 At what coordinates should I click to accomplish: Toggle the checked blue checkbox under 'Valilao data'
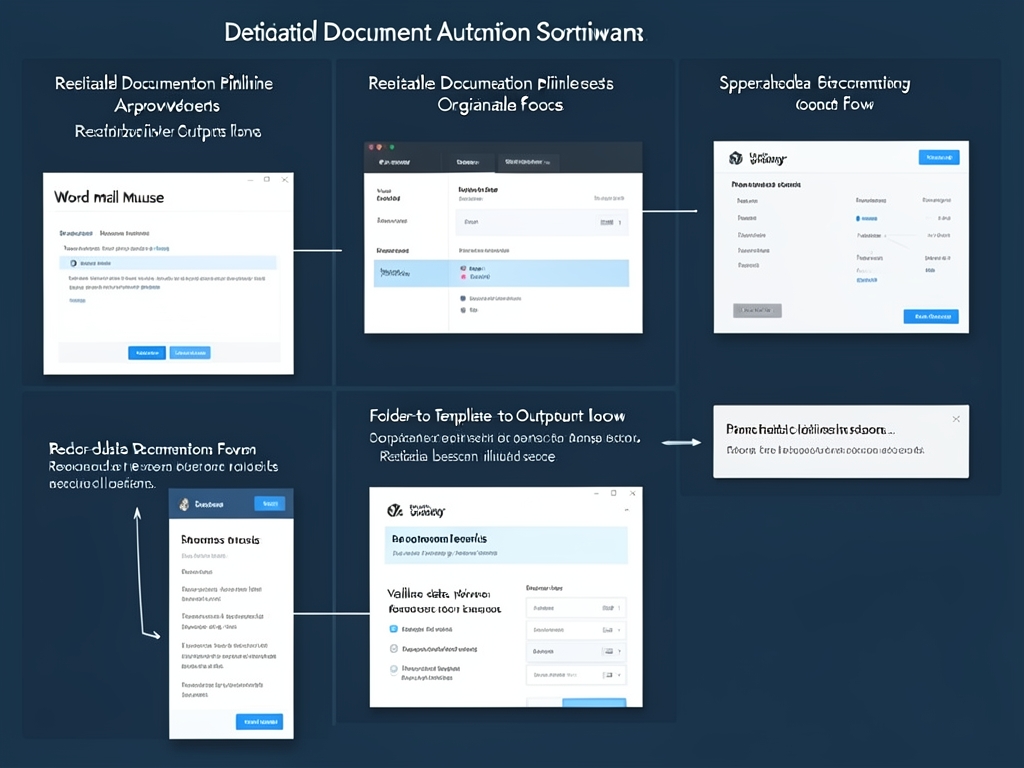[x=393, y=629]
